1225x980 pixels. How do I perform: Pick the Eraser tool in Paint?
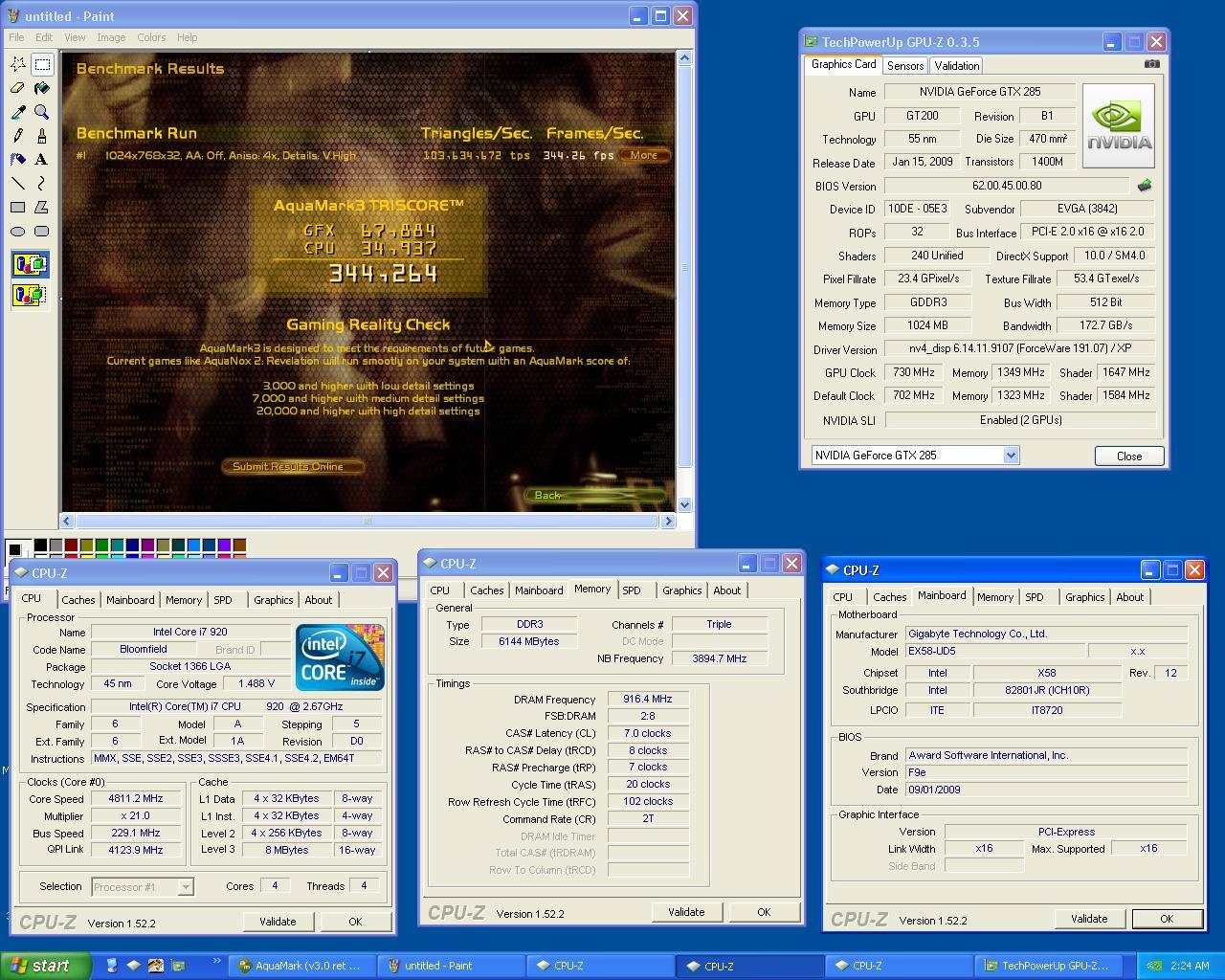click(18, 88)
